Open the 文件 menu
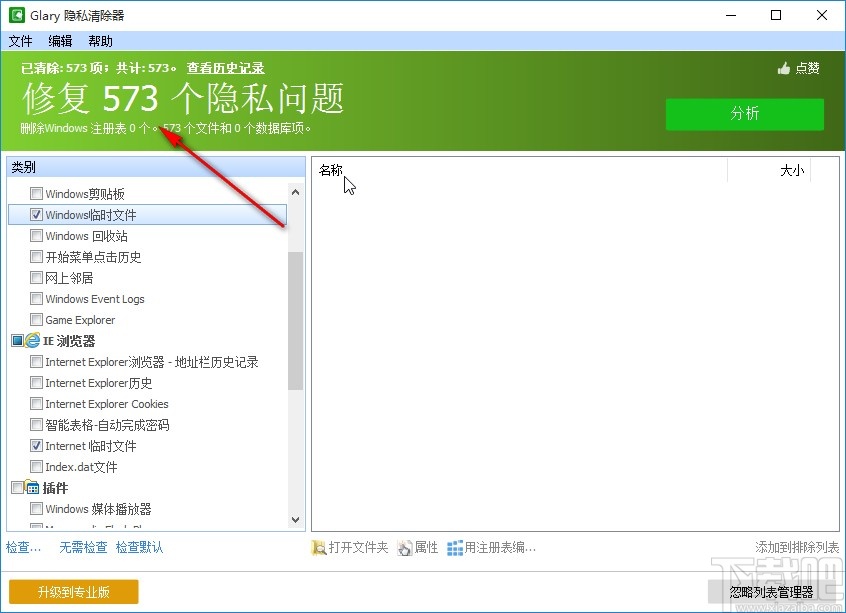This screenshot has width=846, height=613. (x=21, y=41)
